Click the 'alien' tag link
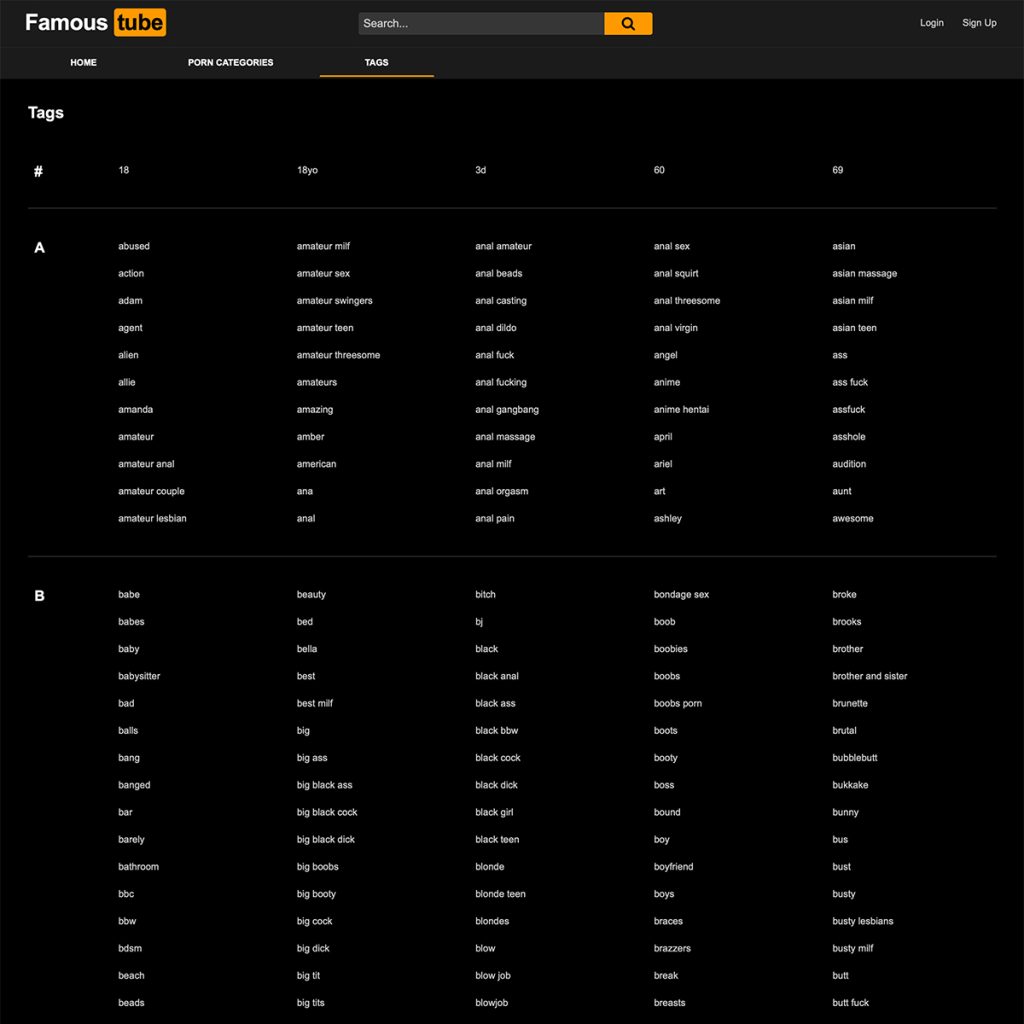 pyautogui.click(x=128, y=355)
